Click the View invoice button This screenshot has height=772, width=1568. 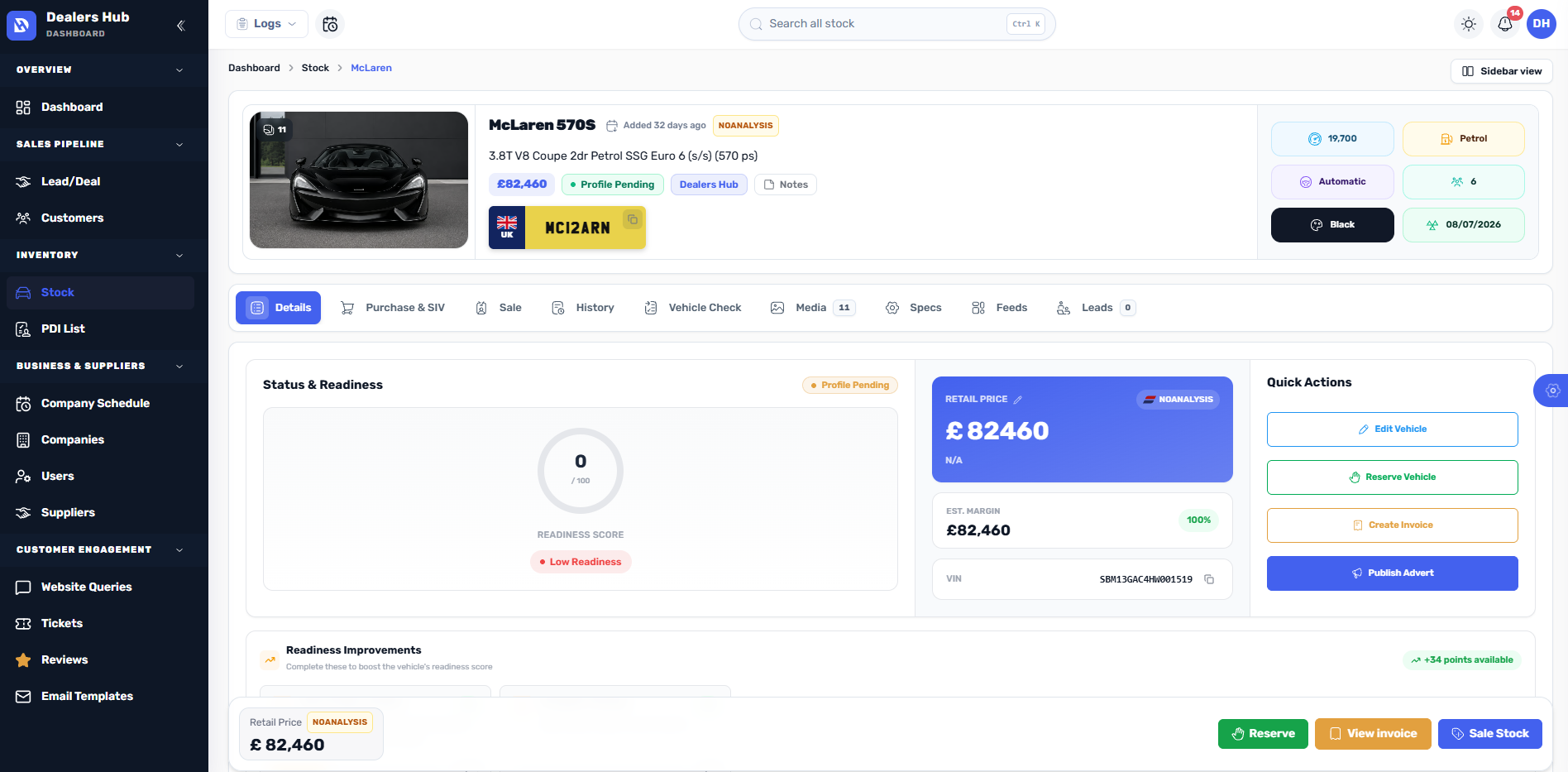tap(1373, 734)
